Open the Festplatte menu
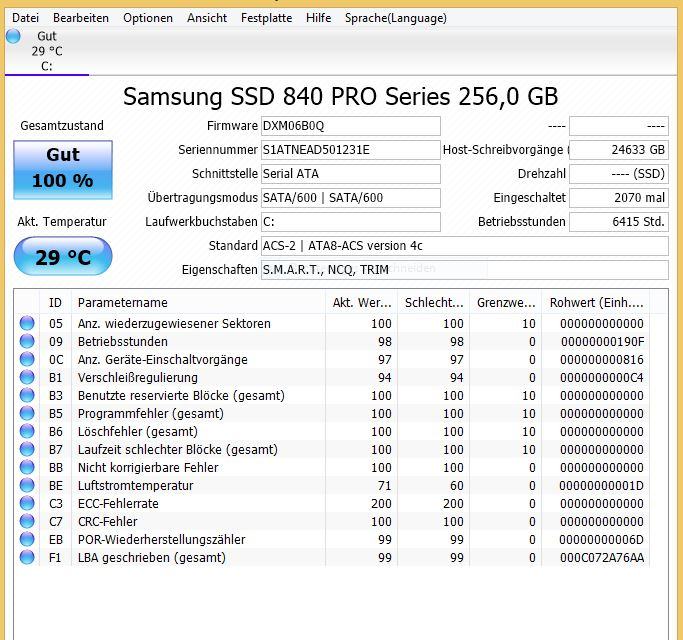Viewport: 683px width, 640px height. [x=266, y=18]
